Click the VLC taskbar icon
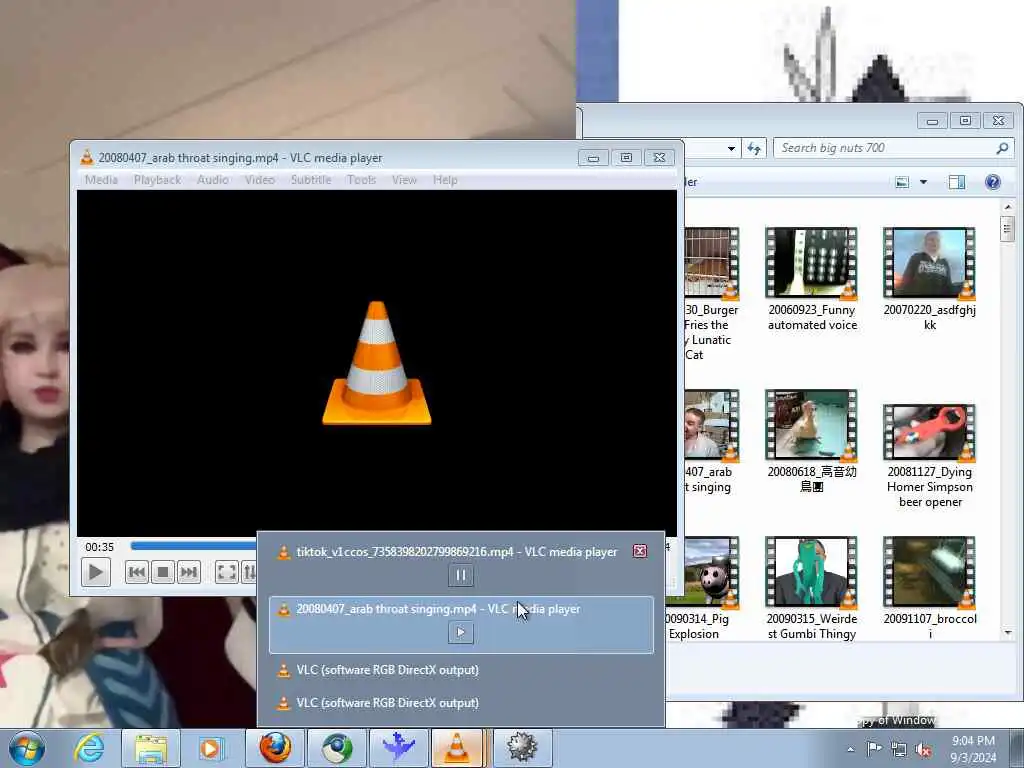 coord(457,748)
